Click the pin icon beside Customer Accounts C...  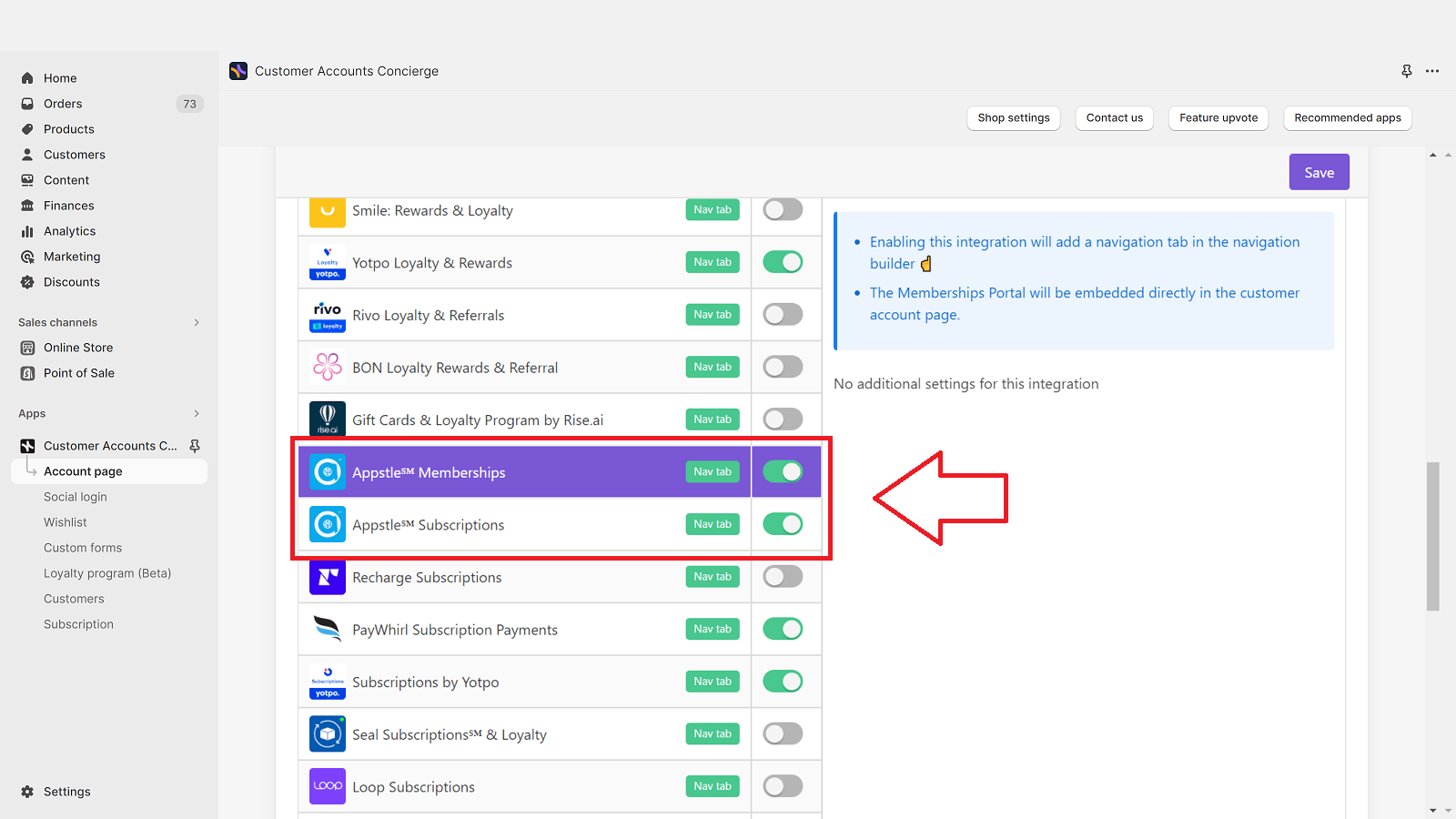pos(195,446)
